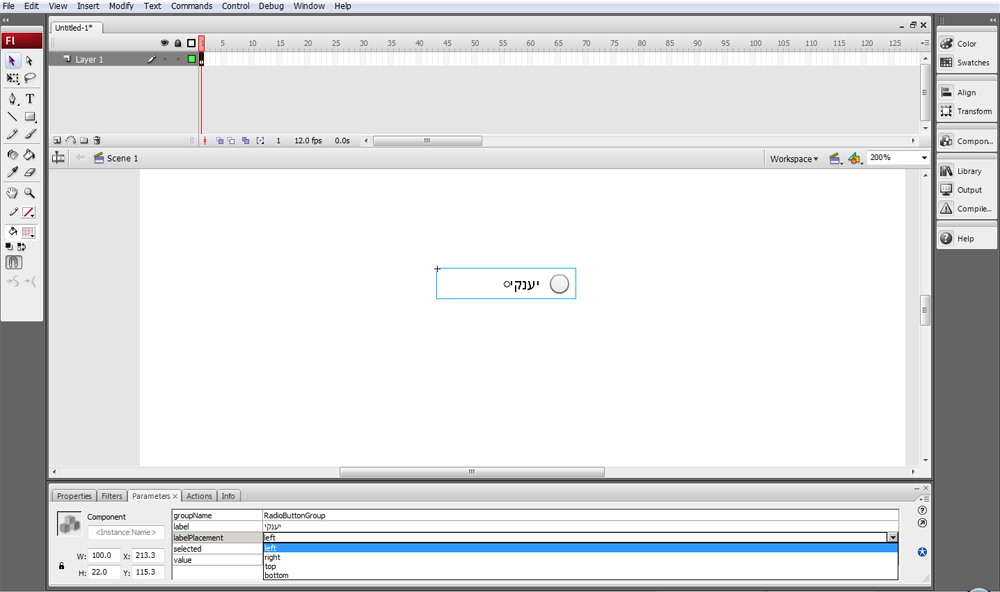Open the Swatches panel
This screenshot has width=1000, height=592.
[x=966, y=63]
